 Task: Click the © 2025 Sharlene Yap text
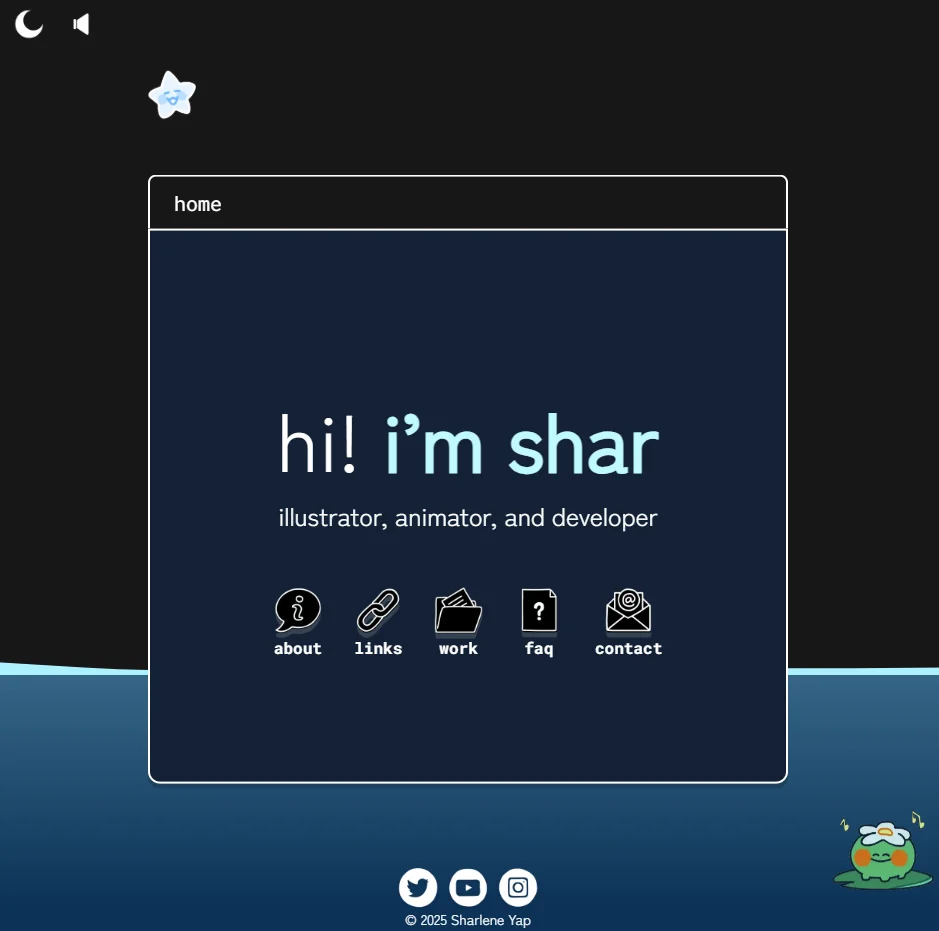[468, 920]
